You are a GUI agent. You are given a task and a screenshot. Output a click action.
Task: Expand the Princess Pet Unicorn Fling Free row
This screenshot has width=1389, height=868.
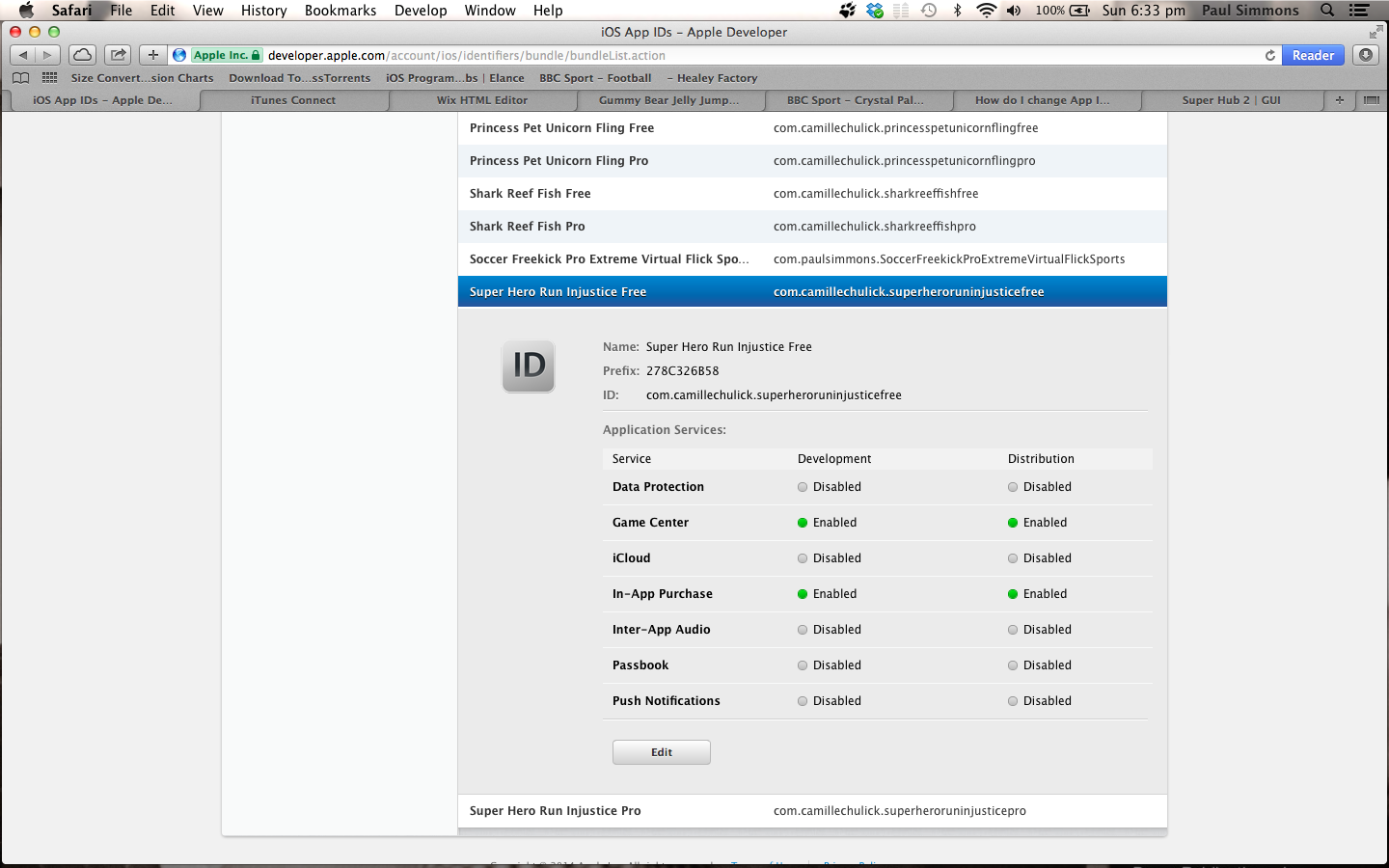coord(812,128)
